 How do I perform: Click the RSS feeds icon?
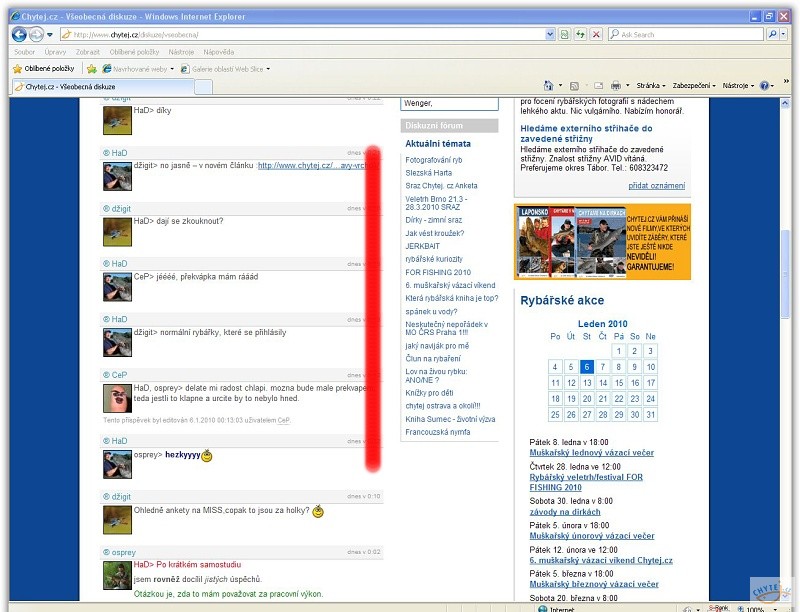pyautogui.click(x=574, y=86)
